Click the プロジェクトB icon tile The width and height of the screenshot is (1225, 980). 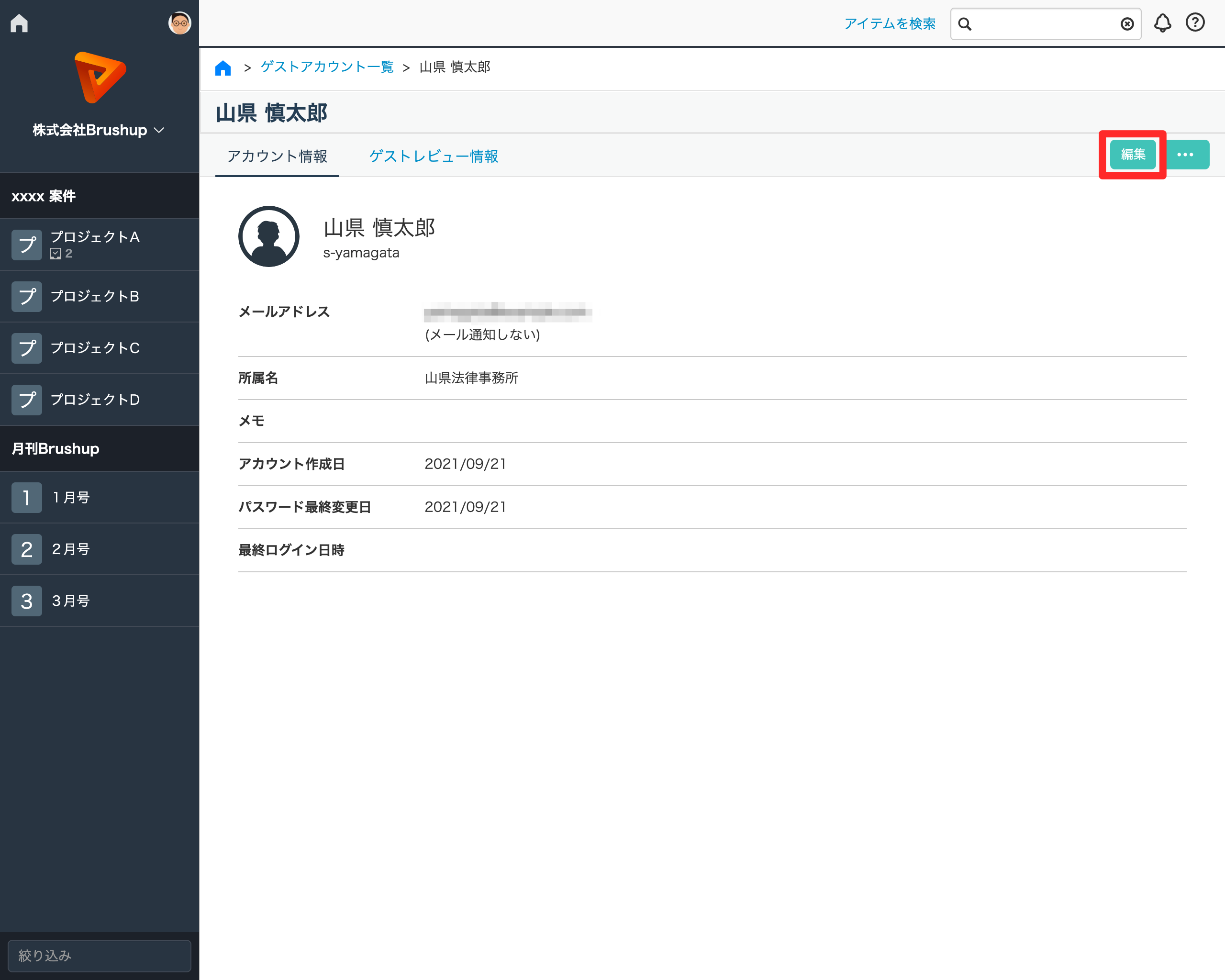(27, 297)
